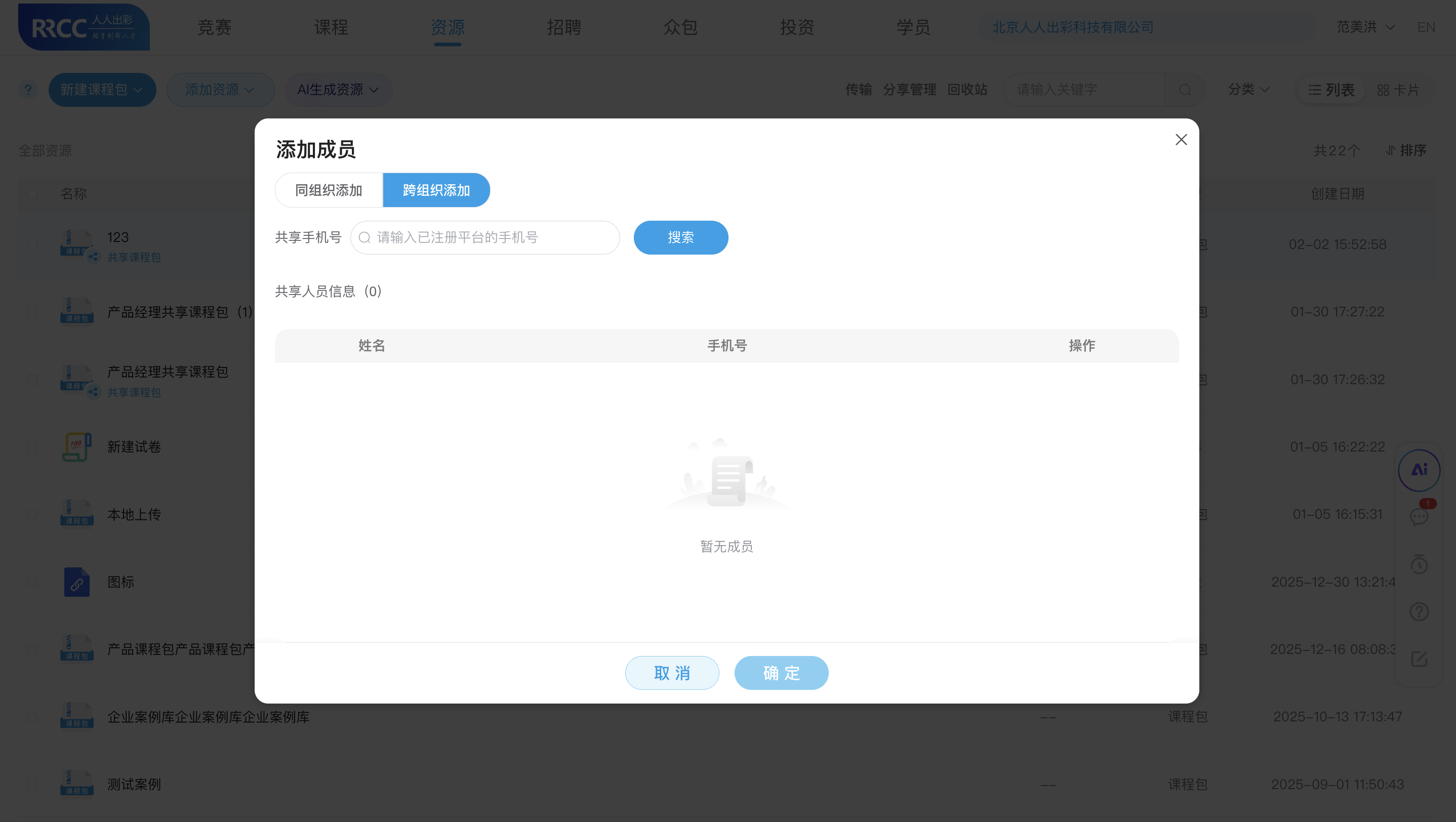Switch to the 同组织添加 tab

click(329, 190)
